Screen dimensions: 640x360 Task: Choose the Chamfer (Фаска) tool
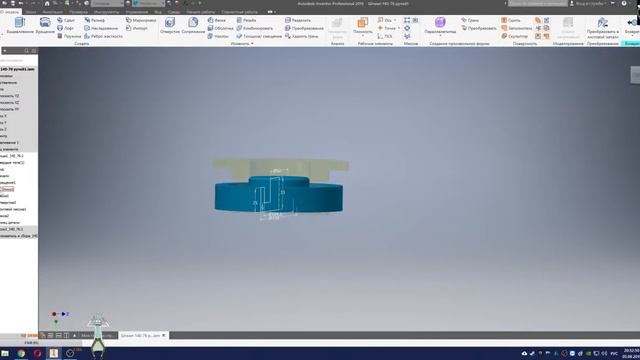[216, 20]
